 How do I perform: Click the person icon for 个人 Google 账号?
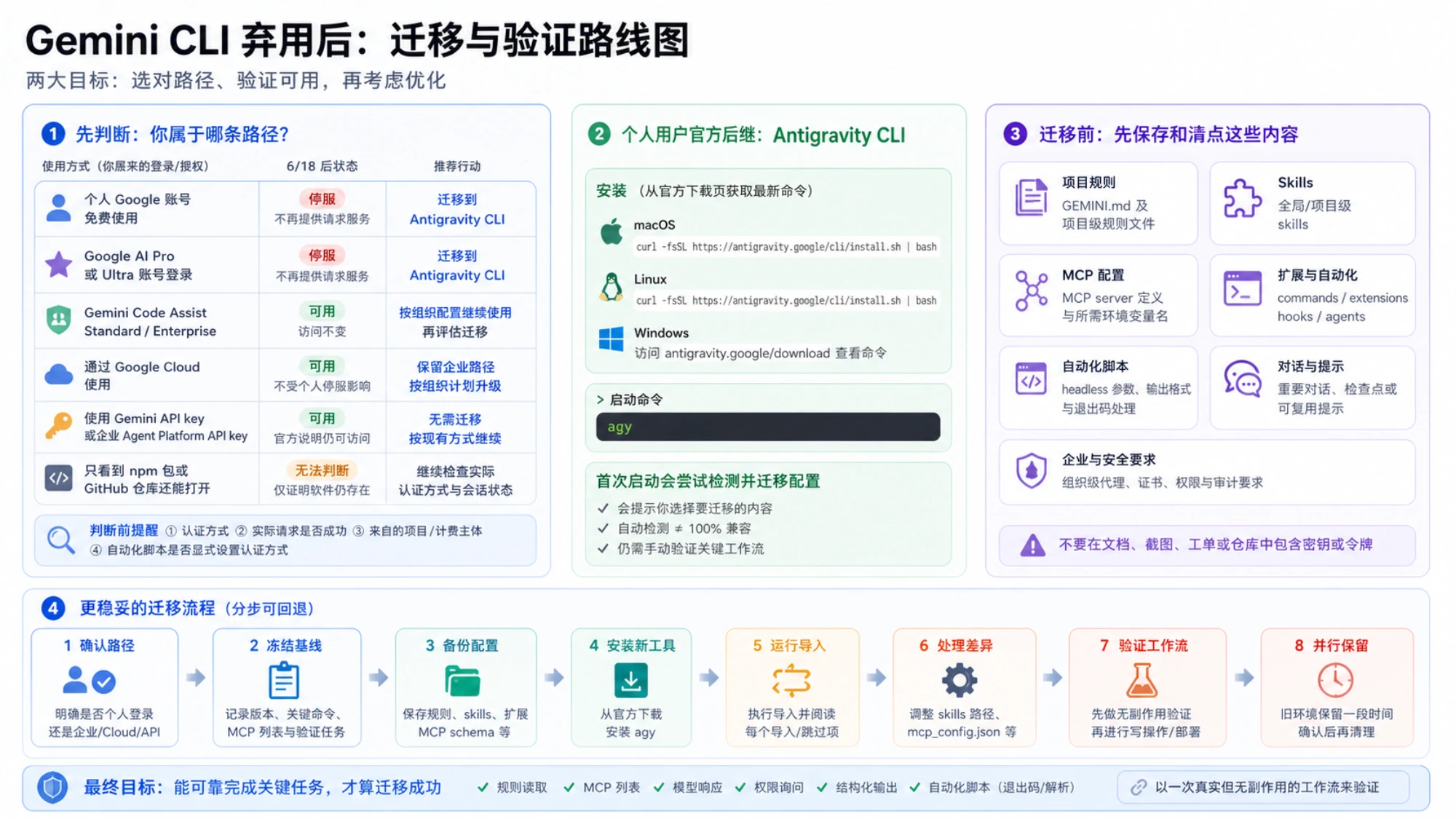point(59,208)
